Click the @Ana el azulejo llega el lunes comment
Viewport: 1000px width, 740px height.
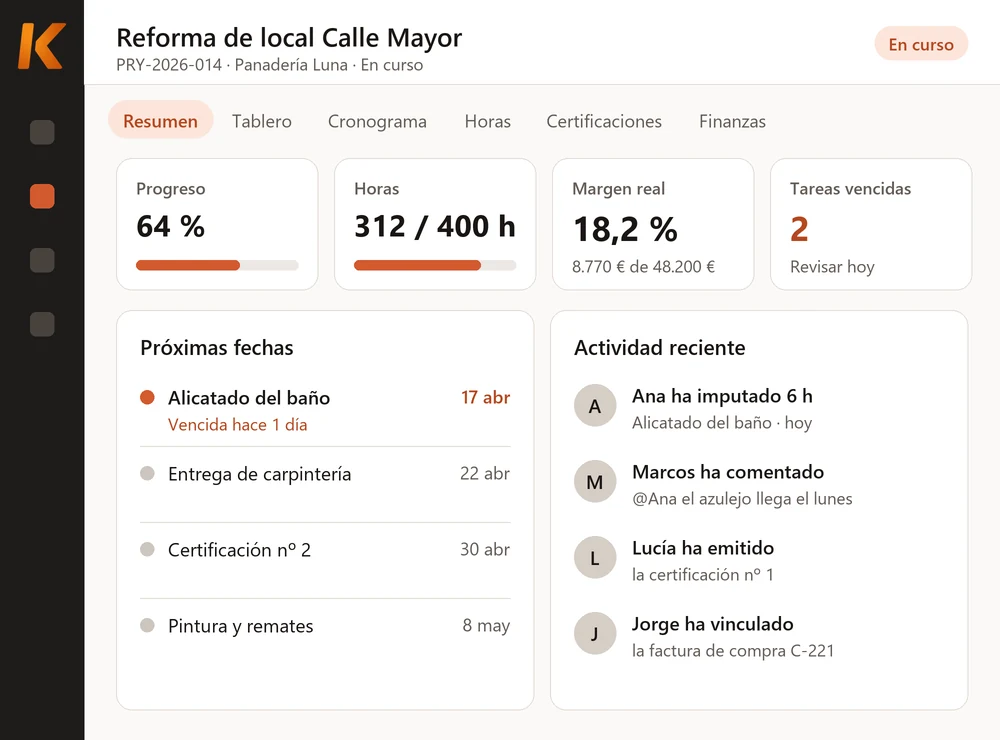(742, 499)
